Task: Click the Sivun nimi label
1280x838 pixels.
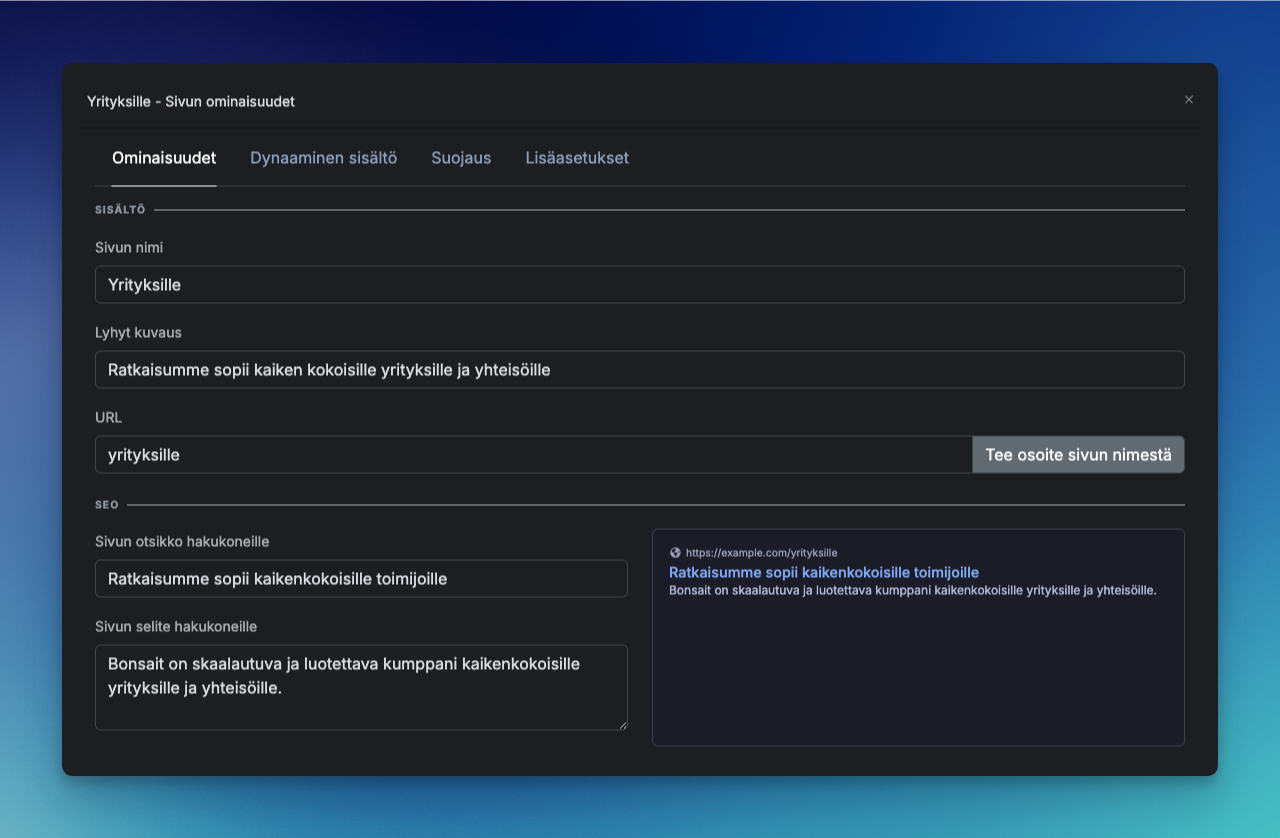Action: (x=129, y=247)
